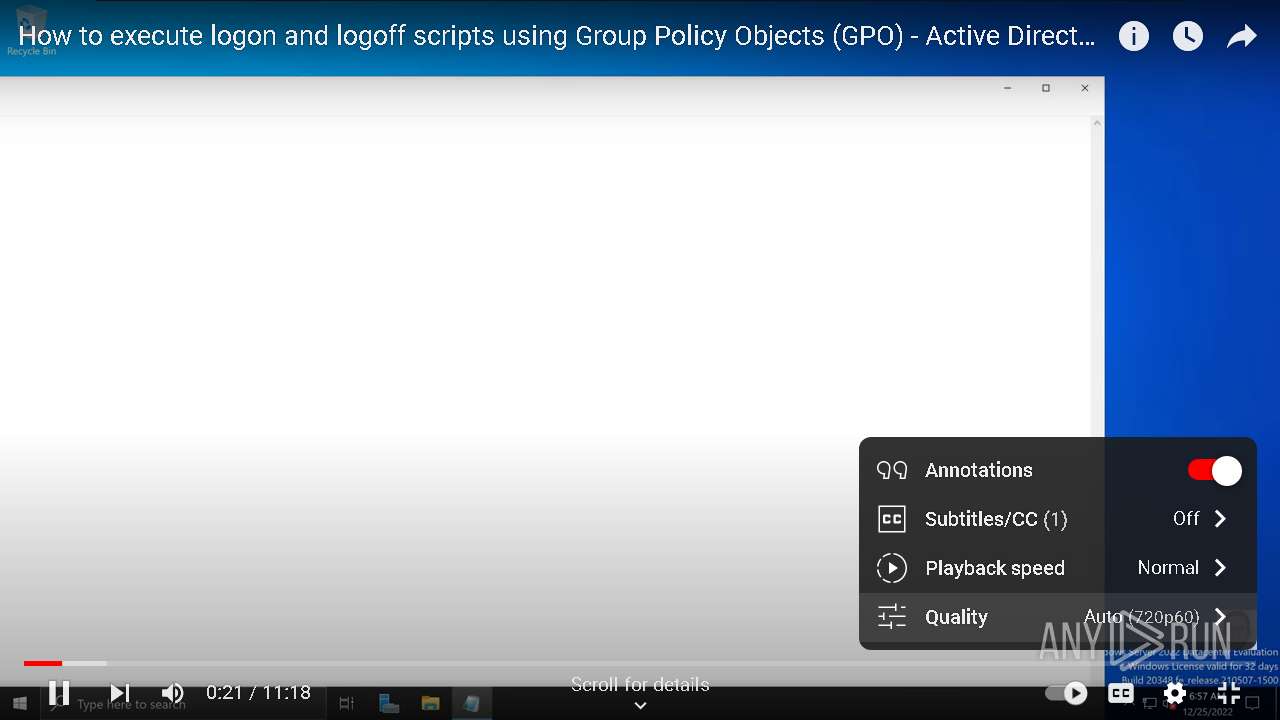This screenshot has height=720, width=1280.
Task: Maximize the recorded white window
Action: point(1046,88)
